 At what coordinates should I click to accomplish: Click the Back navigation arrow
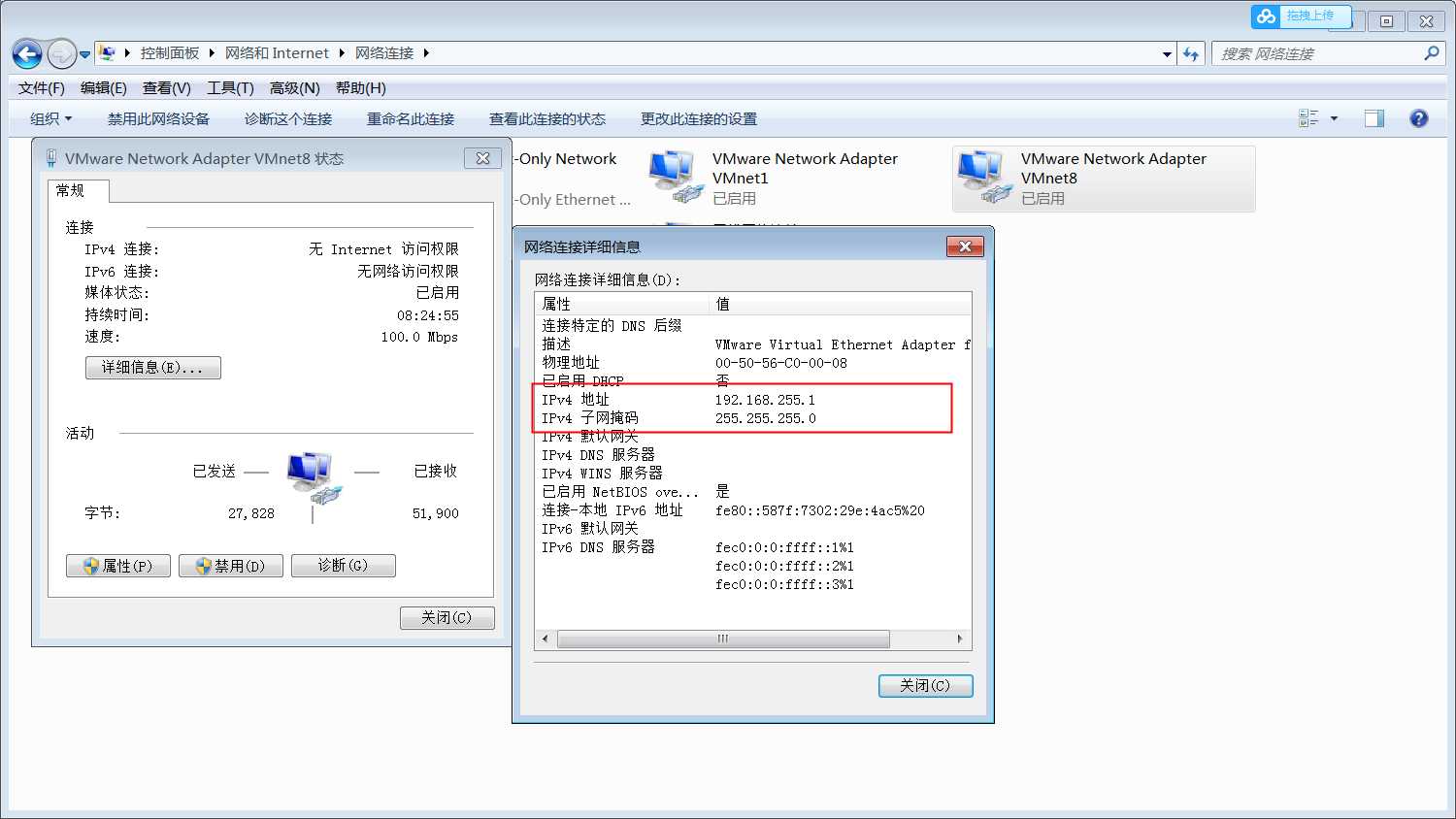[27, 53]
